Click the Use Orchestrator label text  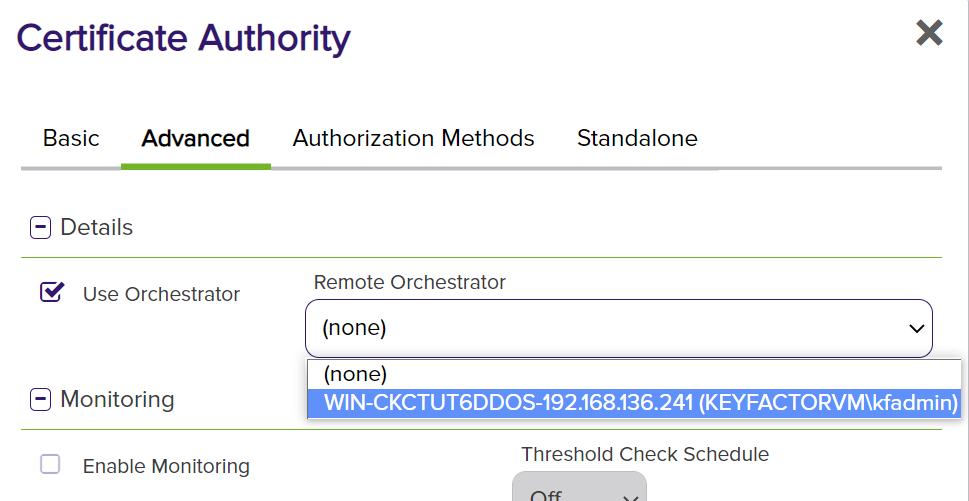161,294
